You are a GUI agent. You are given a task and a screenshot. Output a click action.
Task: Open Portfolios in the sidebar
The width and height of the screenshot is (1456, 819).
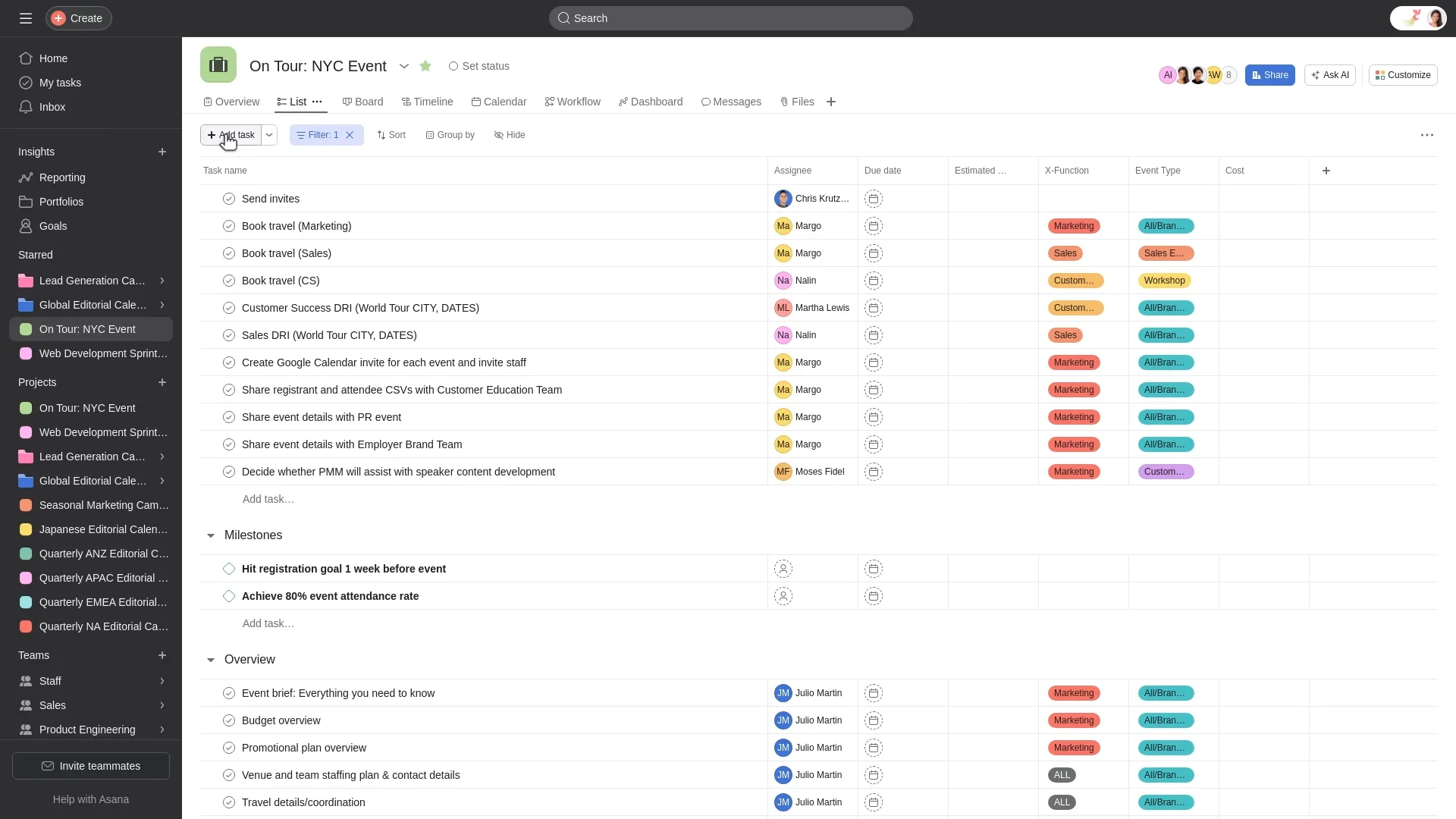(61, 201)
